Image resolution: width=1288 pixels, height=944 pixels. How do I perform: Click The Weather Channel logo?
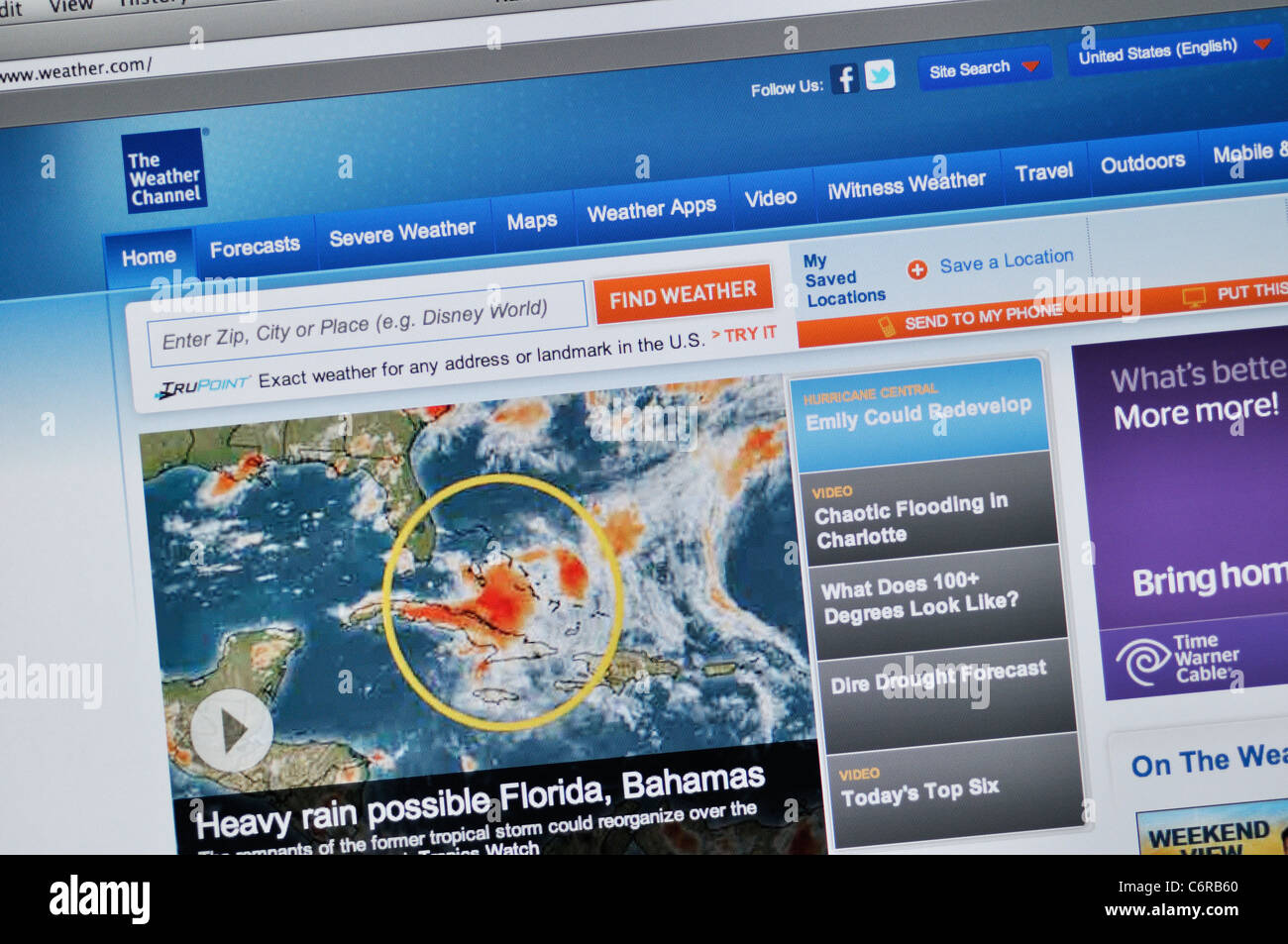pos(164,170)
